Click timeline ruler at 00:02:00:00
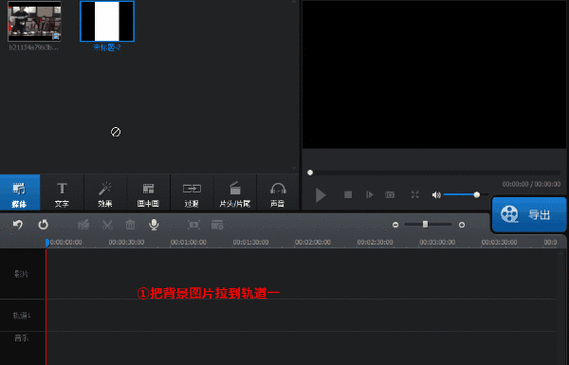The height and width of the screenshot is (365, 569). click(313, 242)
